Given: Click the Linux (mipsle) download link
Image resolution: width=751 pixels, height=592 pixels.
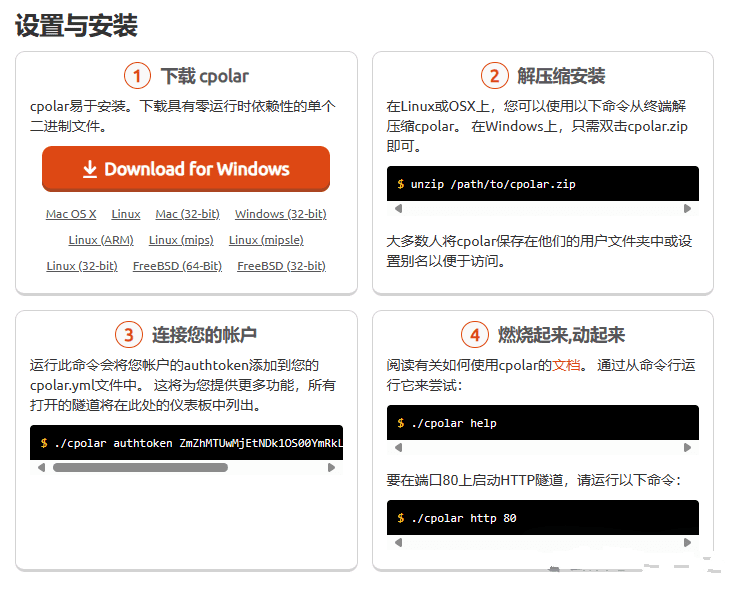Looking at the screenshot, I should [266, 240].
